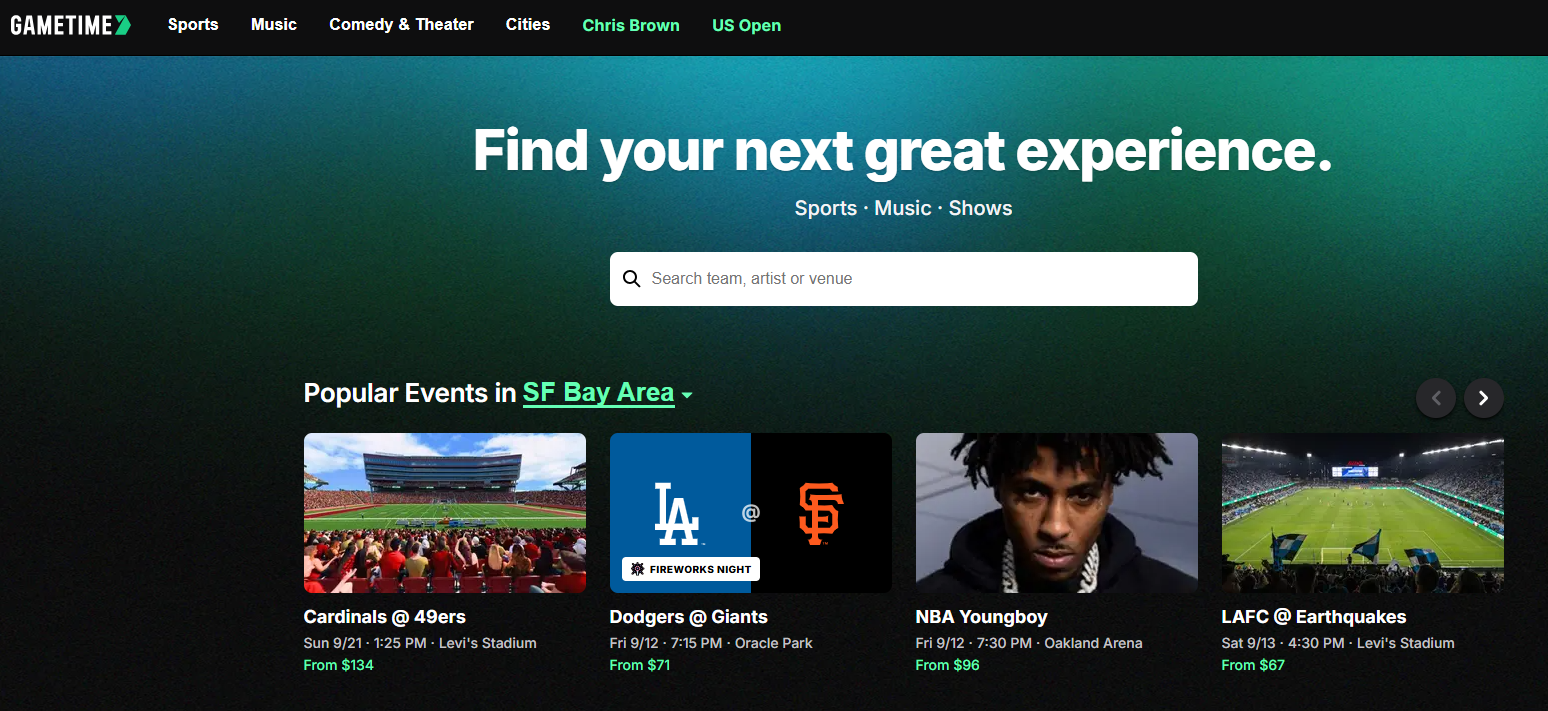
Task: Open the LAFC @ Earthquakes field thumbnail
Action: click(x=1363, y=513)
